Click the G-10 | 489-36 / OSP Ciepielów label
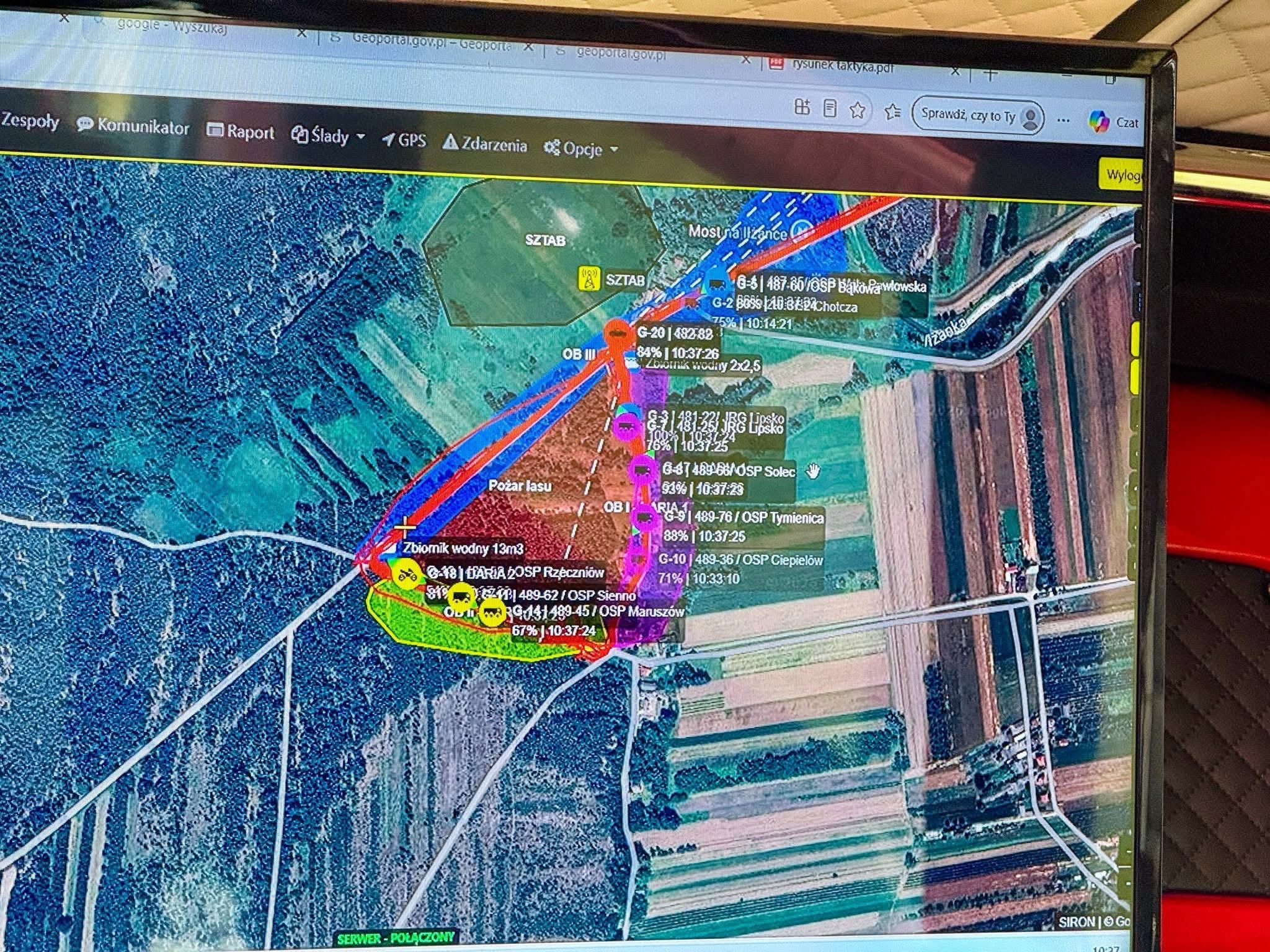 740,560
